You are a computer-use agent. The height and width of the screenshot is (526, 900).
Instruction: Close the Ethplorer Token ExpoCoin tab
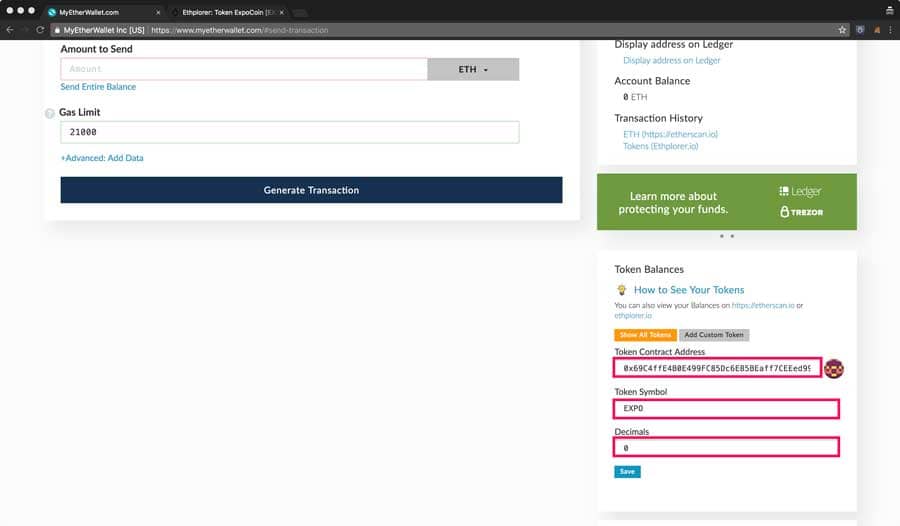pos(282,12)
